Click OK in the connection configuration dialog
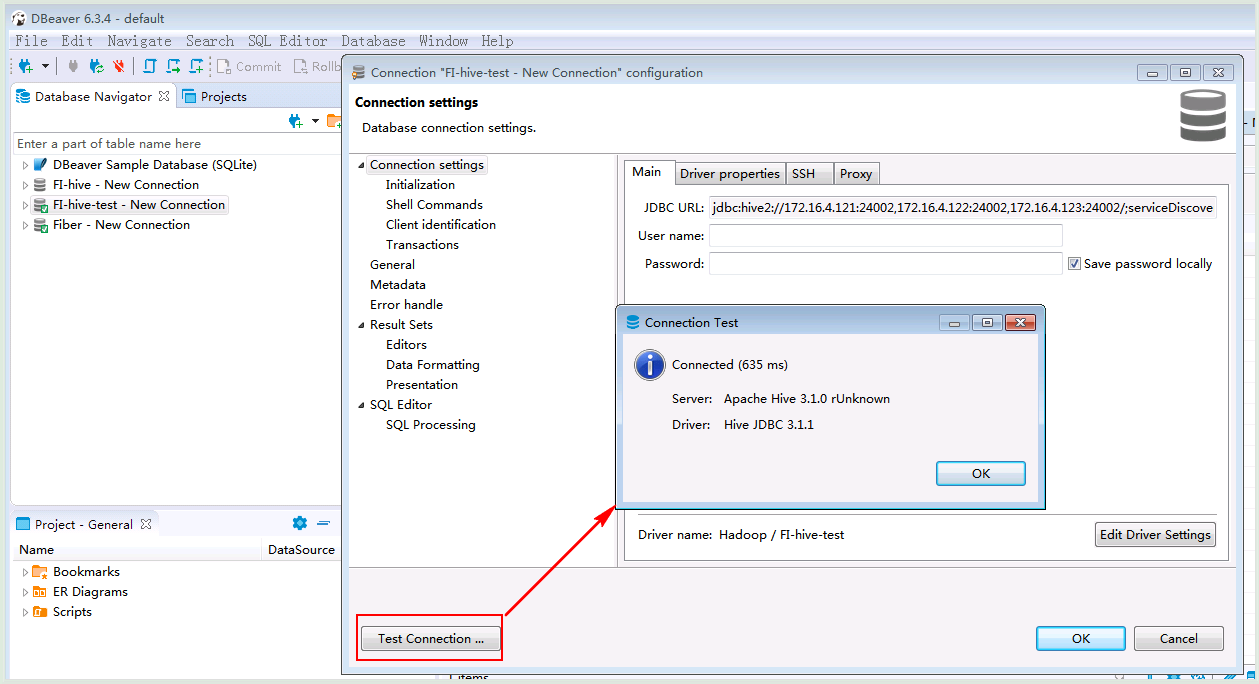Screen dimensions: 1259x684 1081,638
